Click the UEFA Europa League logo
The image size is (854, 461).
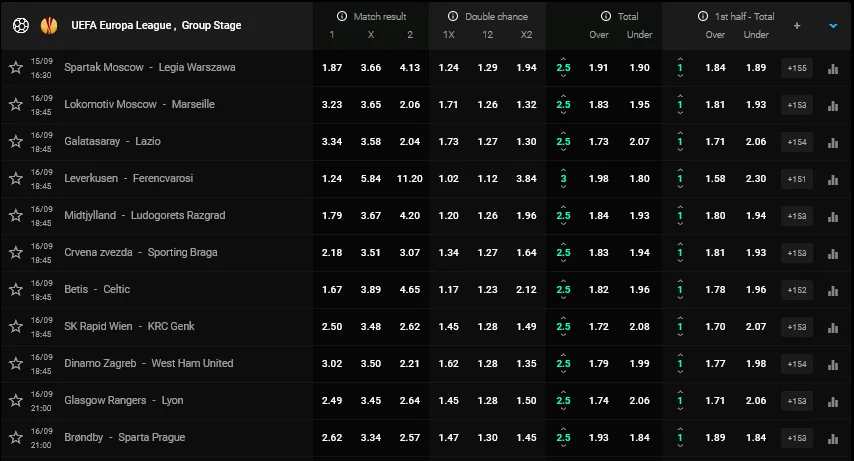[x=48, y=25]
